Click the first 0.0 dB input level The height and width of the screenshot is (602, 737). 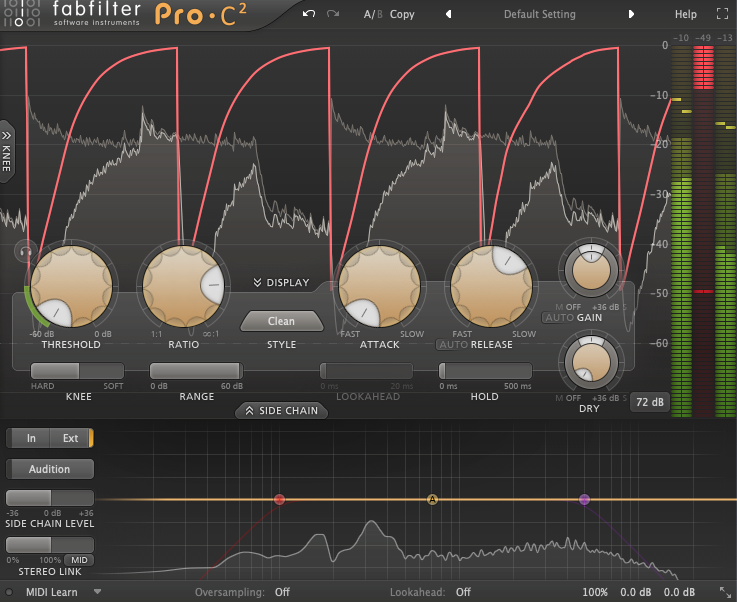[635, 592]
